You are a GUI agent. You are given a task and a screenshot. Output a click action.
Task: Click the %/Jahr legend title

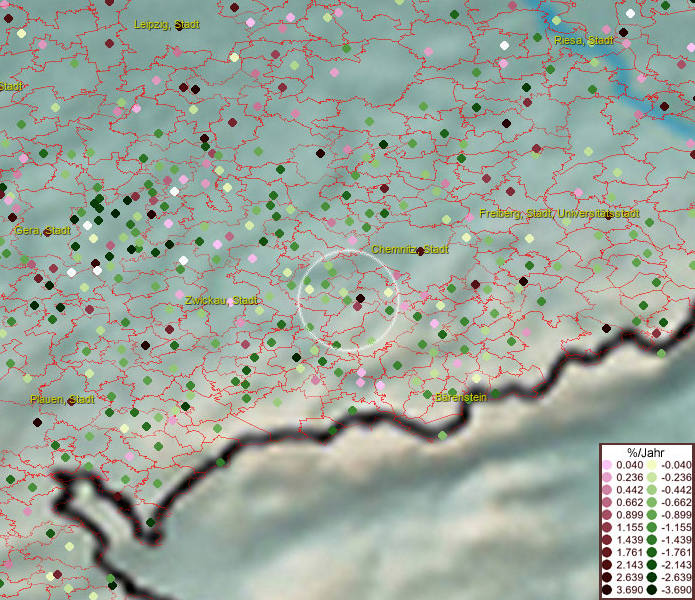coord(646,452)
